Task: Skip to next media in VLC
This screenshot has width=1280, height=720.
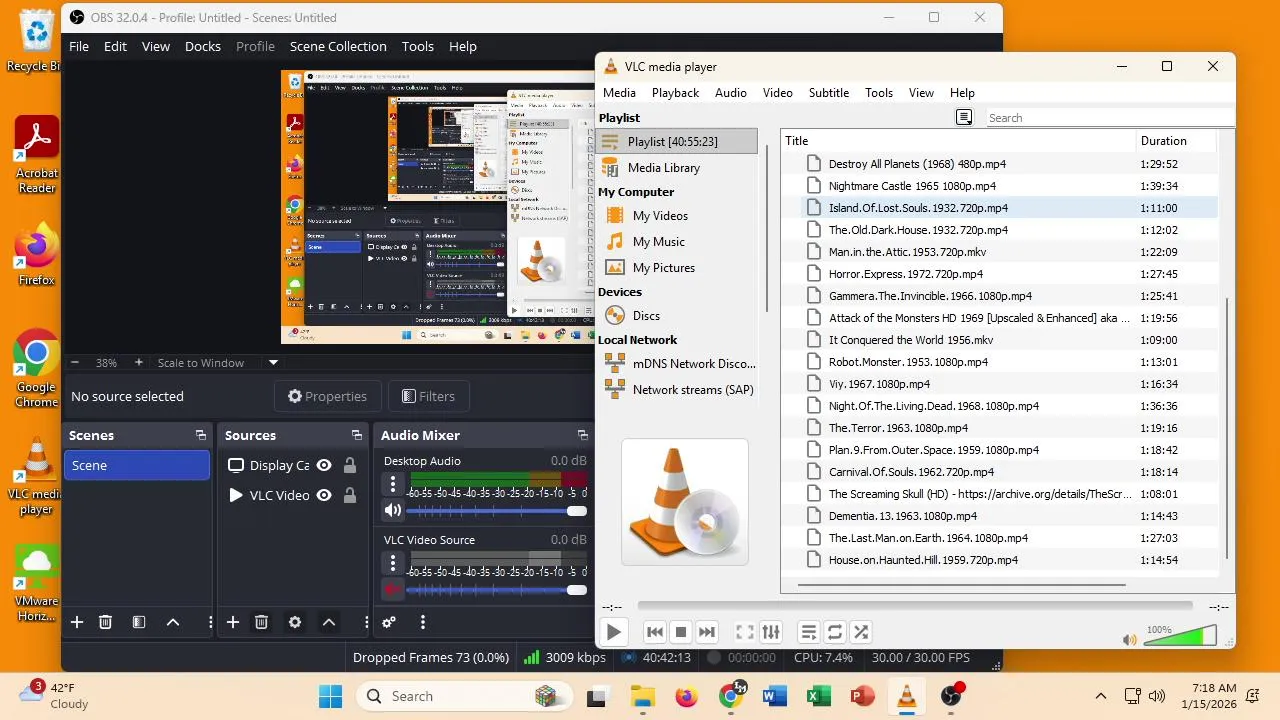Action: point(707,632)
